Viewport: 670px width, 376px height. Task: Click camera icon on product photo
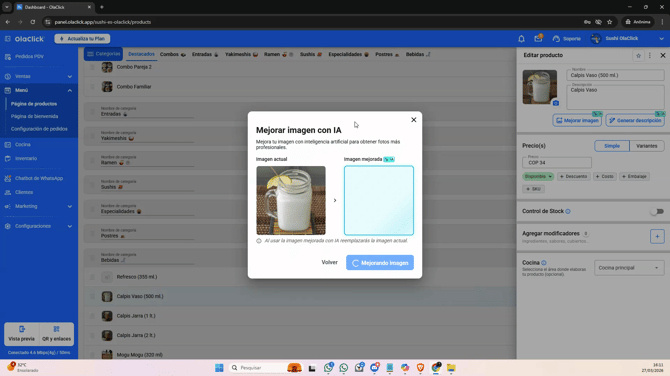[x=555, y=103]
